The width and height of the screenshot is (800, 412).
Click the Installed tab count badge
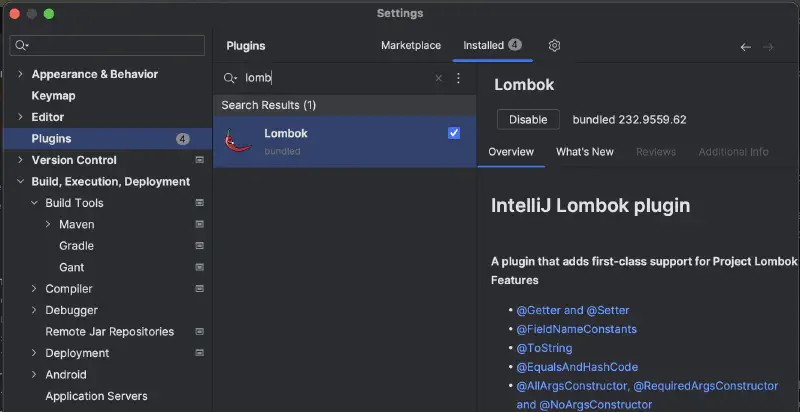(514, 45)
